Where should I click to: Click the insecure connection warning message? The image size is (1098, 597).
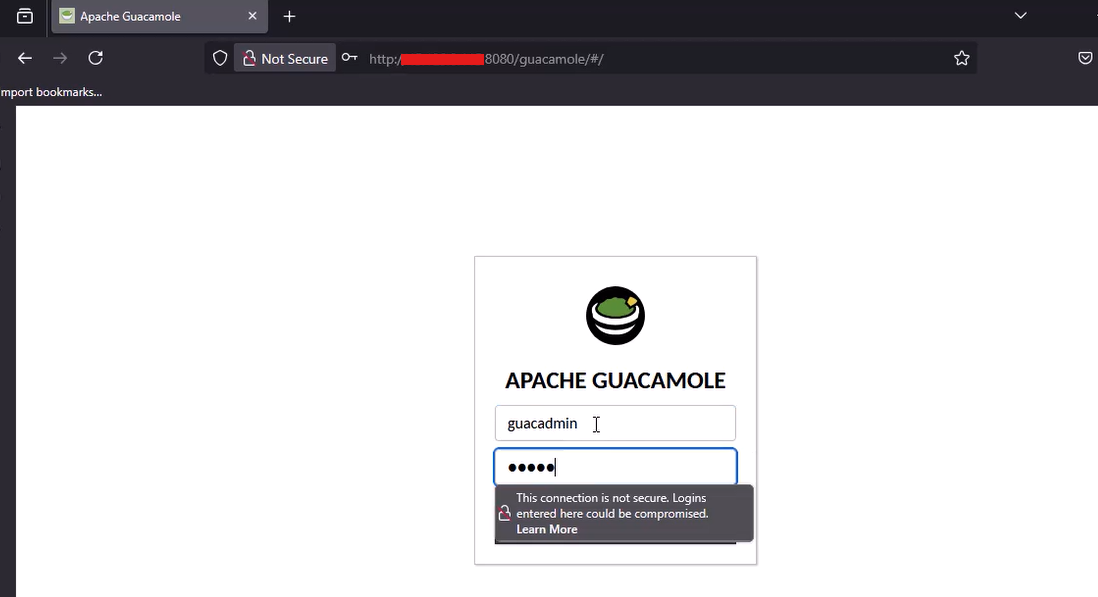tap(612, 505)
